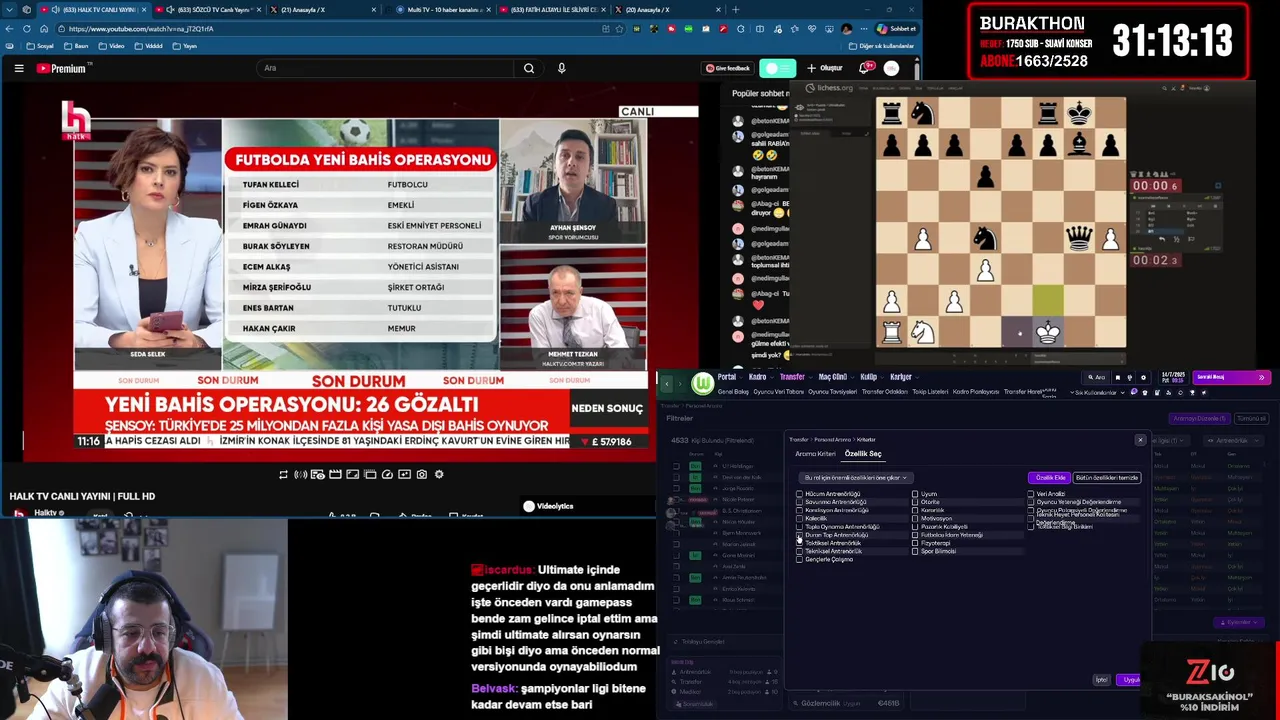Switch to Arama Kriteri tab
1280x720 pixels.
(815, 454)
